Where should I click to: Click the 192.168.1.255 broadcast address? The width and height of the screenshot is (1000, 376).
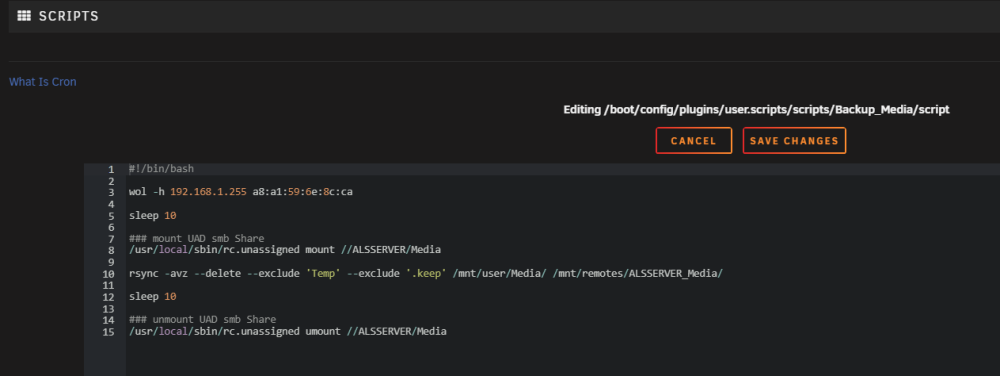(x=209, y=192)
